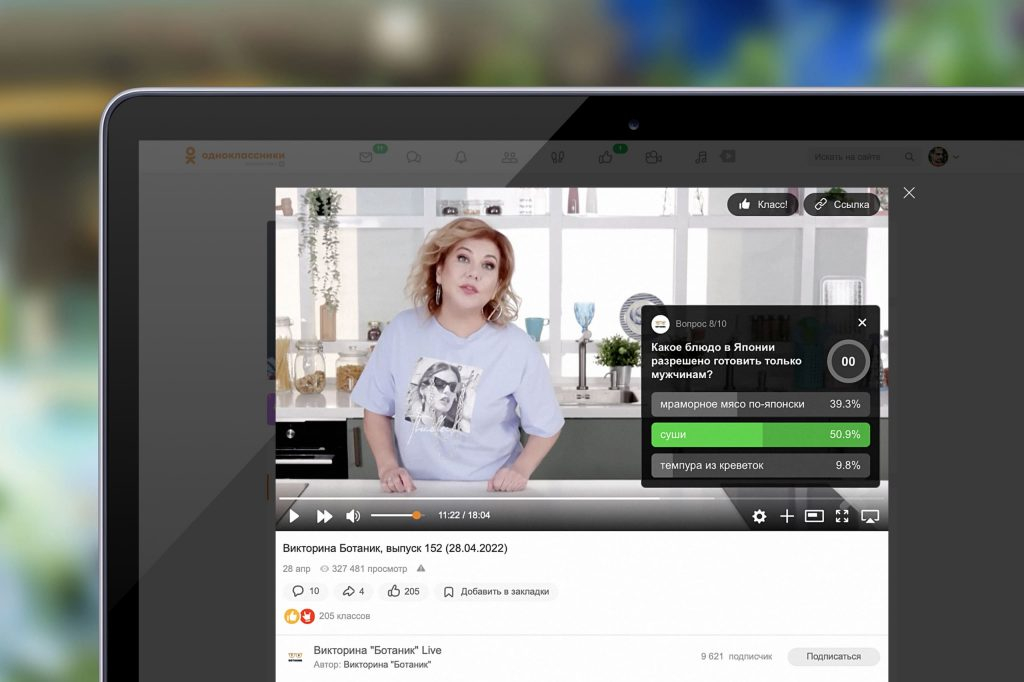Click the quiz channel logo near 'Вопрос 8/10'

click(661, 323)
